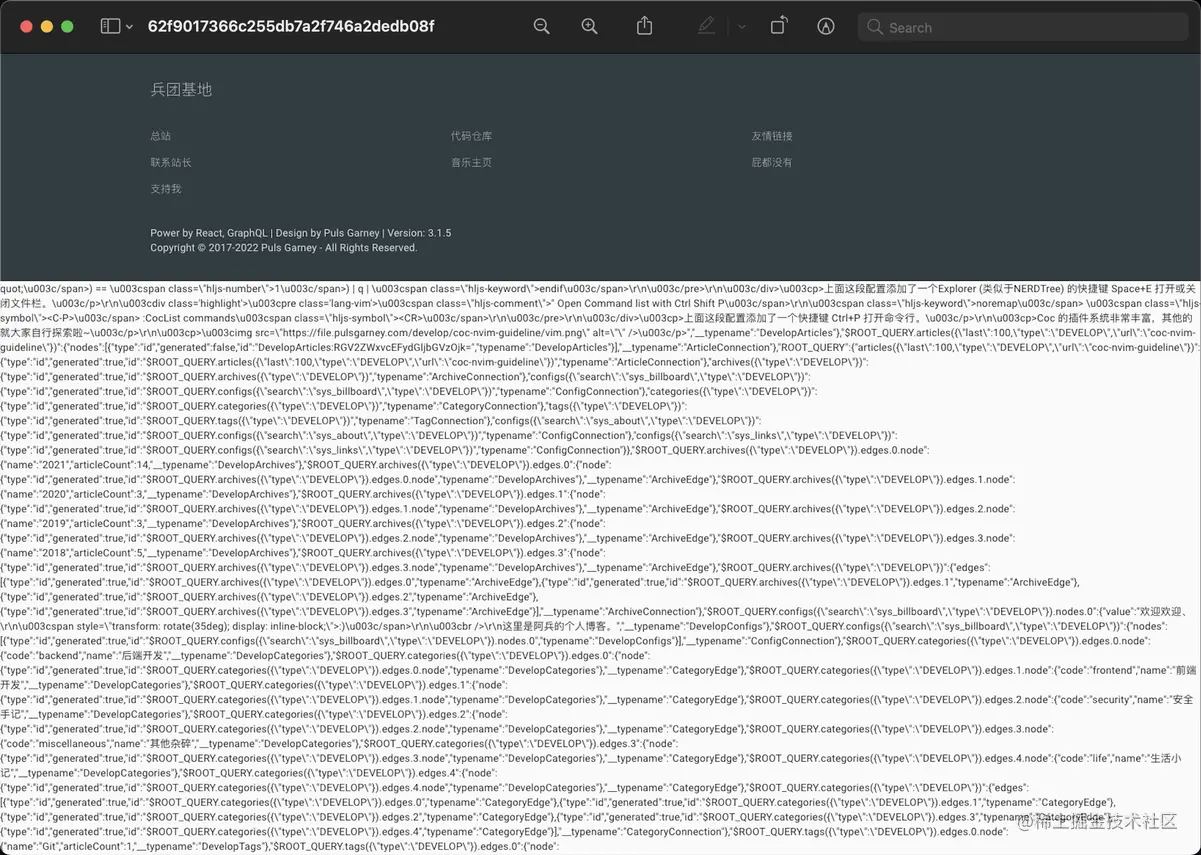Activate the highlight pen tool
The width and height of the screenshot is (1201, 855).
click(x=707, y=27)
